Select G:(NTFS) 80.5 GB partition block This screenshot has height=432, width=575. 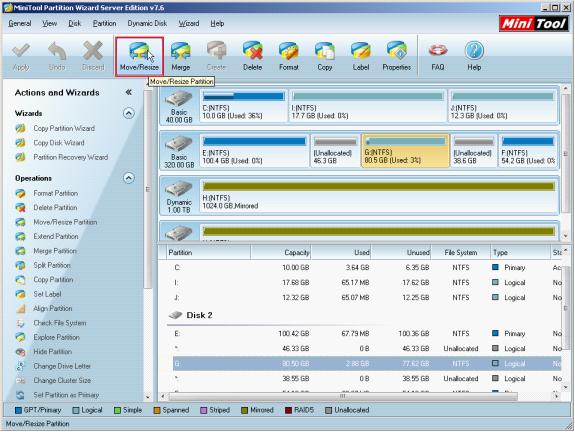(x=405, y=151)
